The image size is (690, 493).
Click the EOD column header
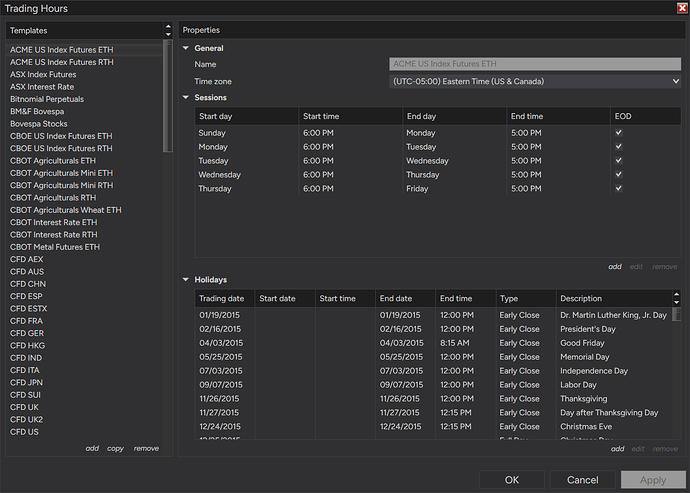coord(646,116)
